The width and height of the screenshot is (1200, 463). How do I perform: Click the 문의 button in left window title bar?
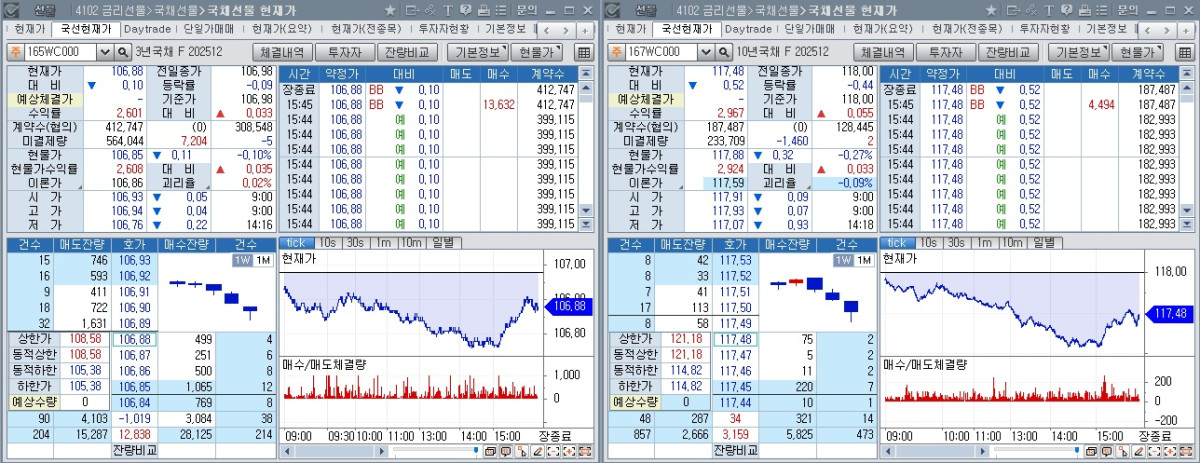pyautogui.click(x=526, y=10)
